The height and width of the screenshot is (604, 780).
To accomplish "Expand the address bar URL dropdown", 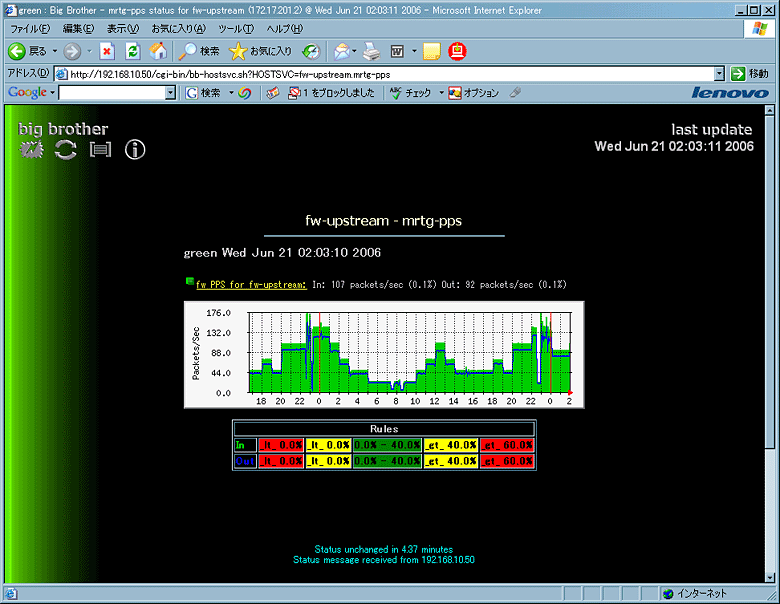I will (x=719, y=73).
